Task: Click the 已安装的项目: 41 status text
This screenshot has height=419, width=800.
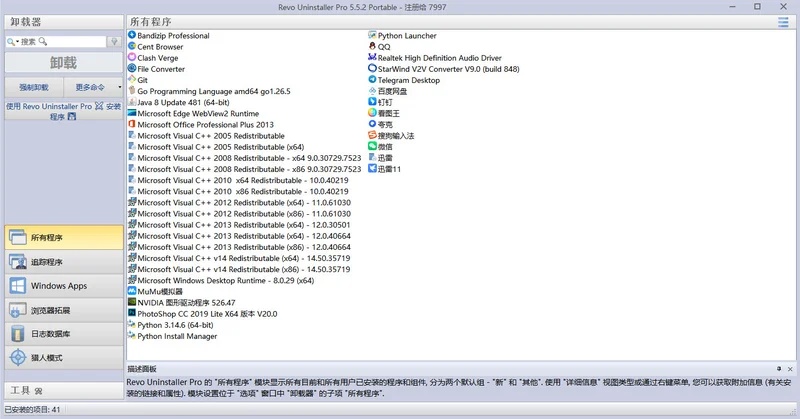Action: point(33,409)
